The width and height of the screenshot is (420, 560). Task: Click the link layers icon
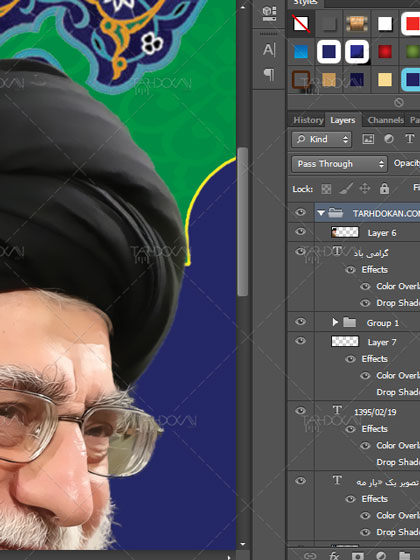click(x=310, y=556)
